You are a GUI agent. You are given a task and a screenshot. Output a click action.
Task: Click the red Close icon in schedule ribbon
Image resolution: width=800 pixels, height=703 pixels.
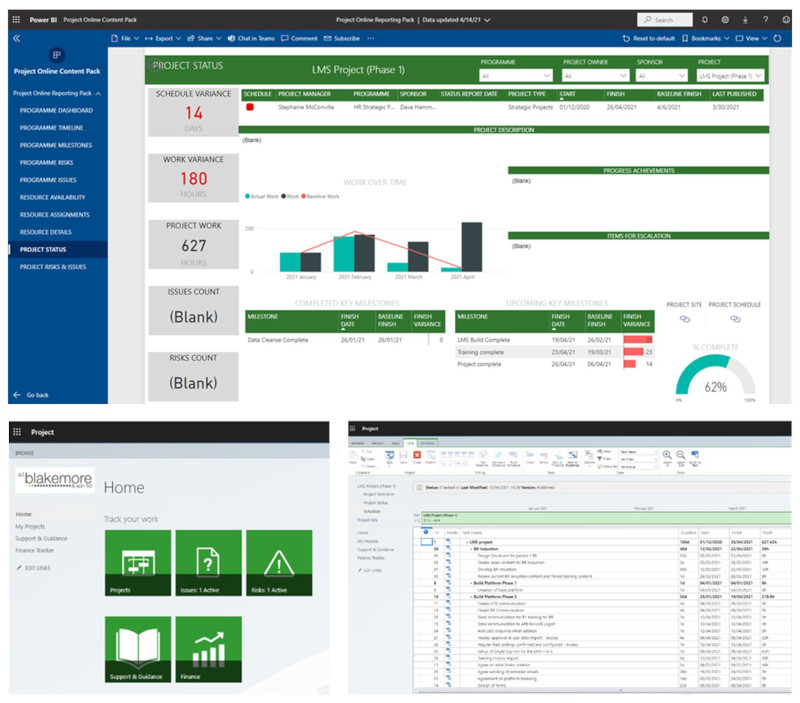click(x=417, y=457)
